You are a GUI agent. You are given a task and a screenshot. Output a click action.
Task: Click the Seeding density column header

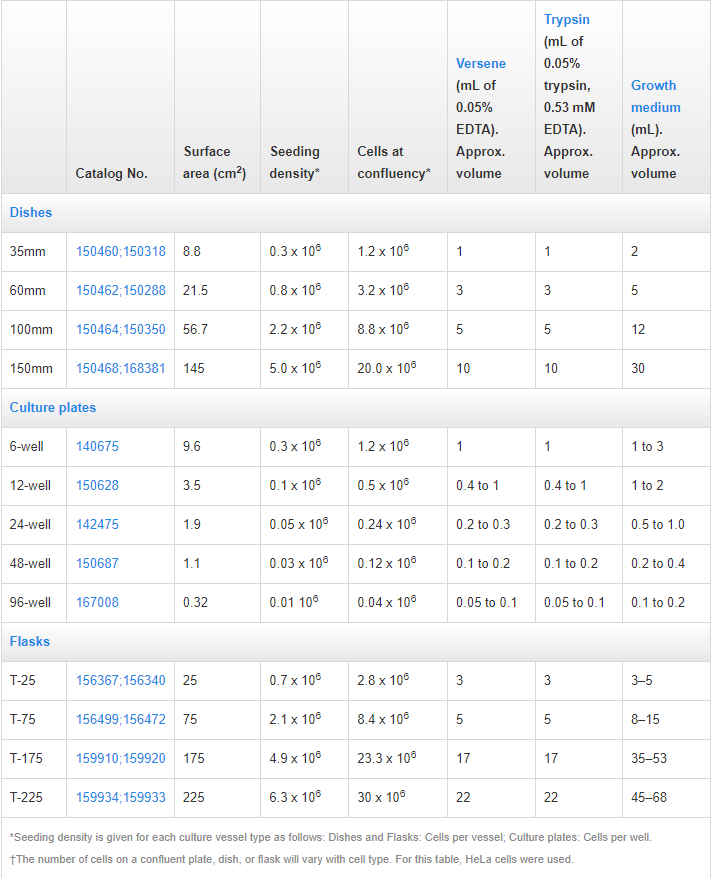pos(295,162)
